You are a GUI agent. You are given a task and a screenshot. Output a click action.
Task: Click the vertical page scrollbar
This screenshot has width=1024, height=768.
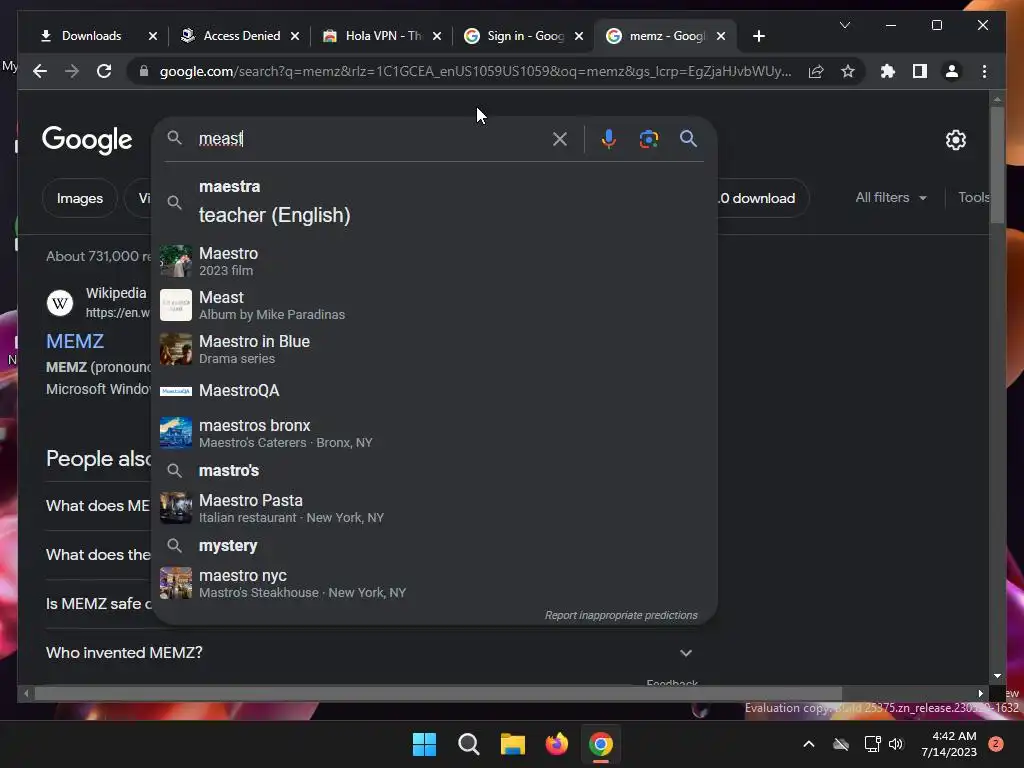997,165
